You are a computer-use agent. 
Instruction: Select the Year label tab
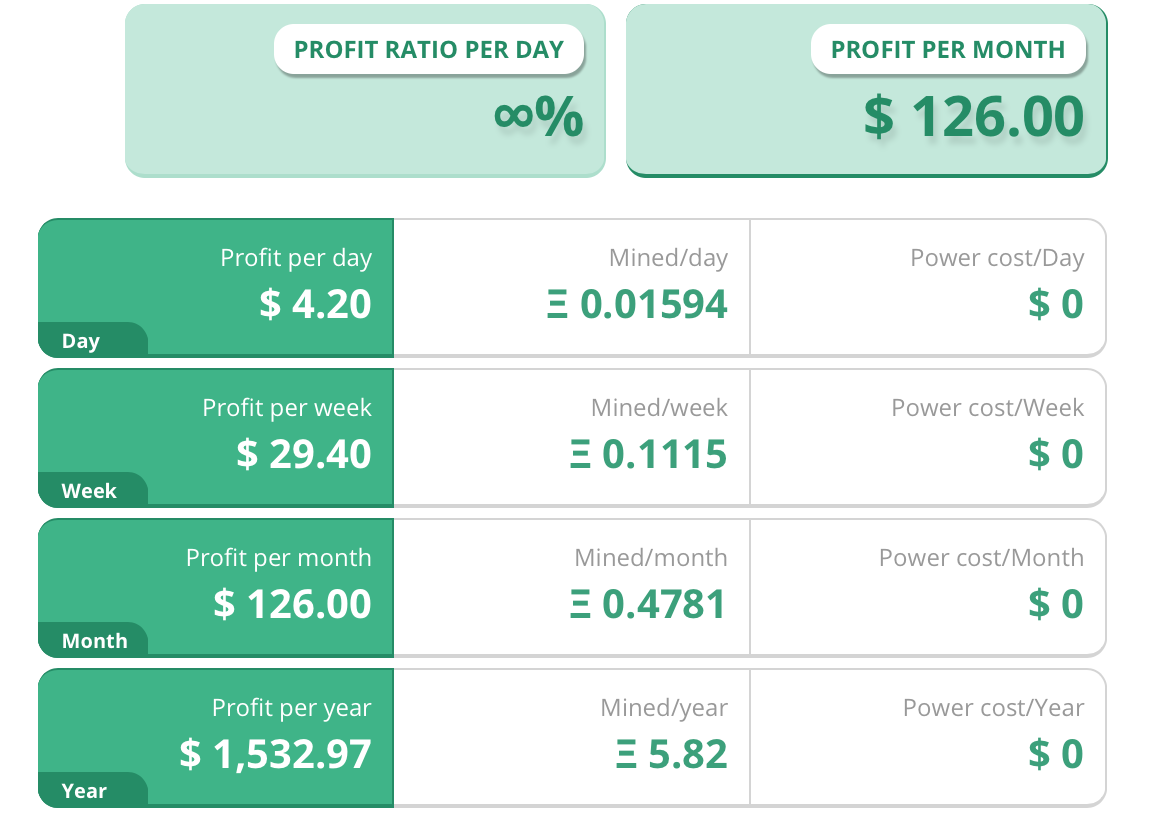[84, 791]
